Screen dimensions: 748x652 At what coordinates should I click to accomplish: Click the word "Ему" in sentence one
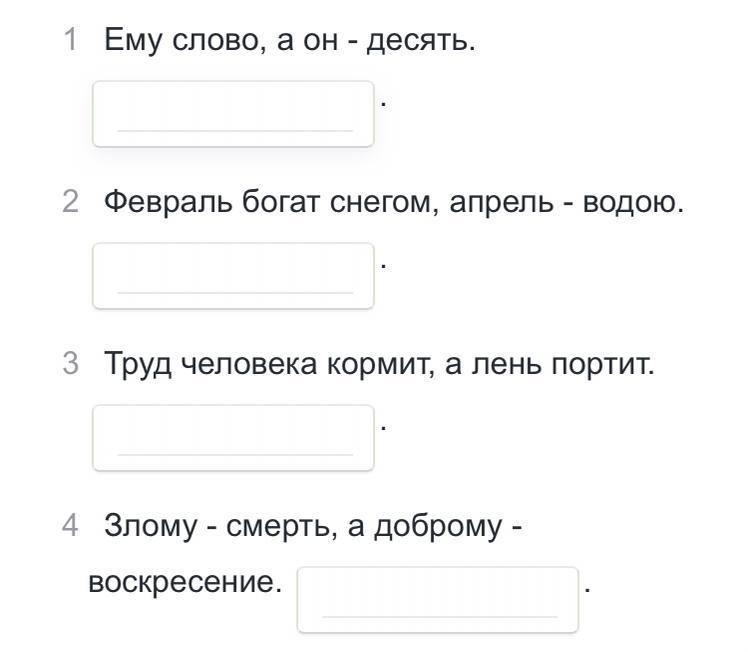pyautogui.click(x=133, y=40)
